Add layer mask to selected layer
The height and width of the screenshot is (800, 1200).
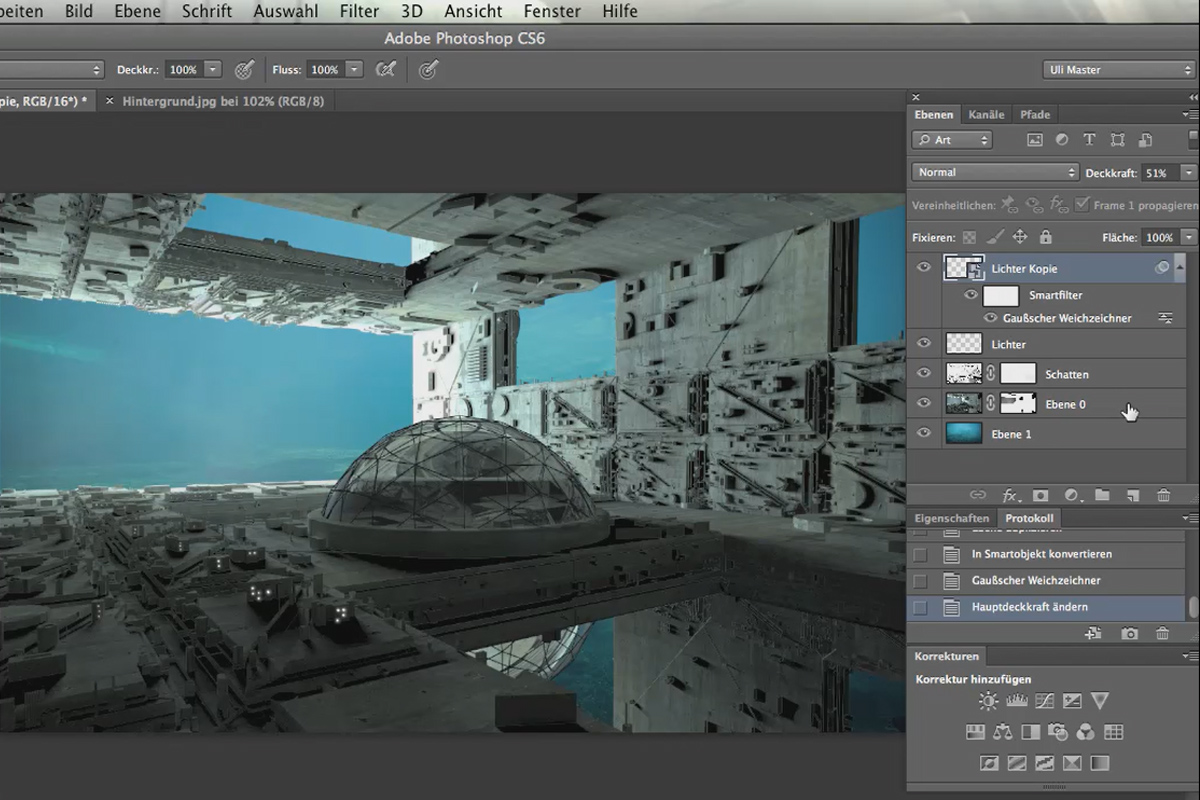click(1041, 495)
